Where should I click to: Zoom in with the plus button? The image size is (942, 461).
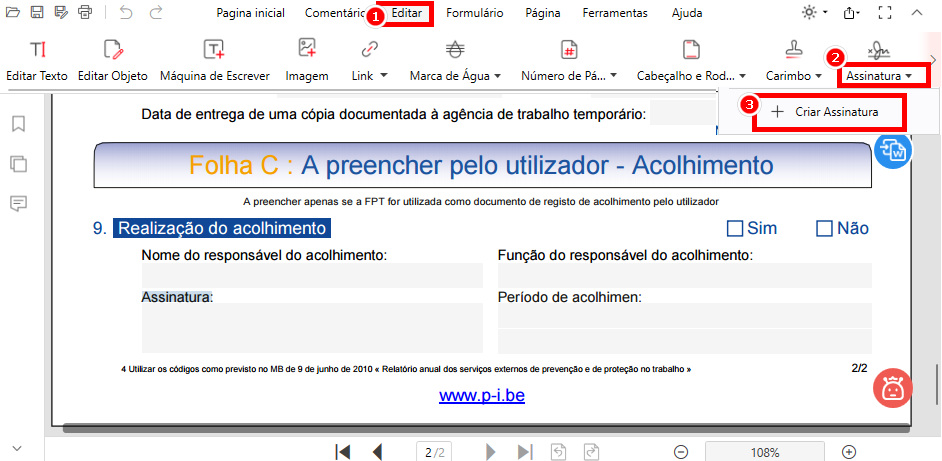coord(848,451)
